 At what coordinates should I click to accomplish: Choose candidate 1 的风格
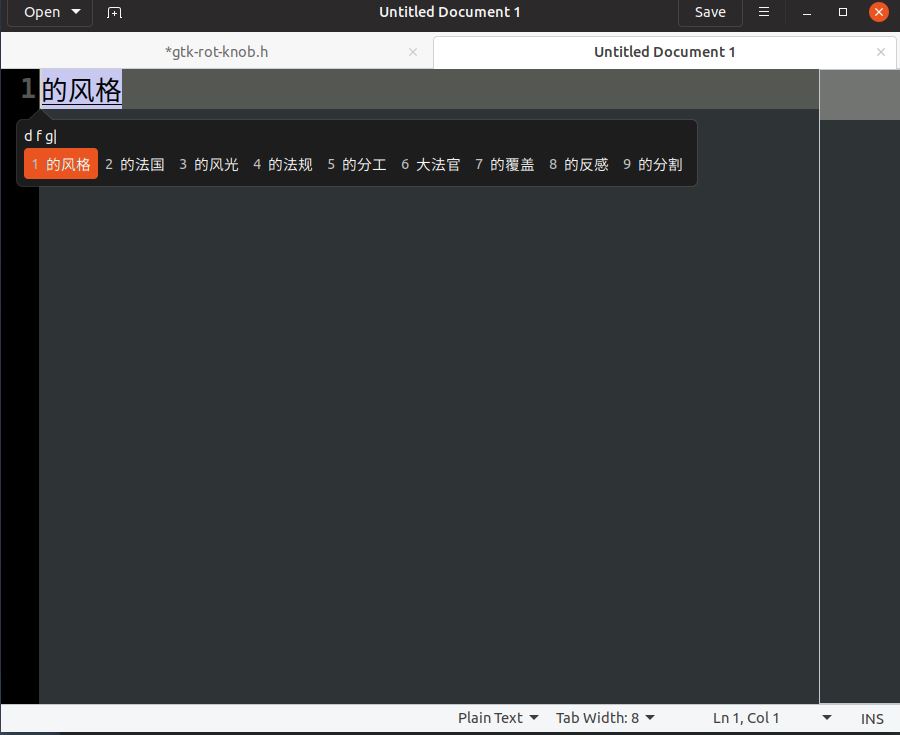[x=61, y=164]
